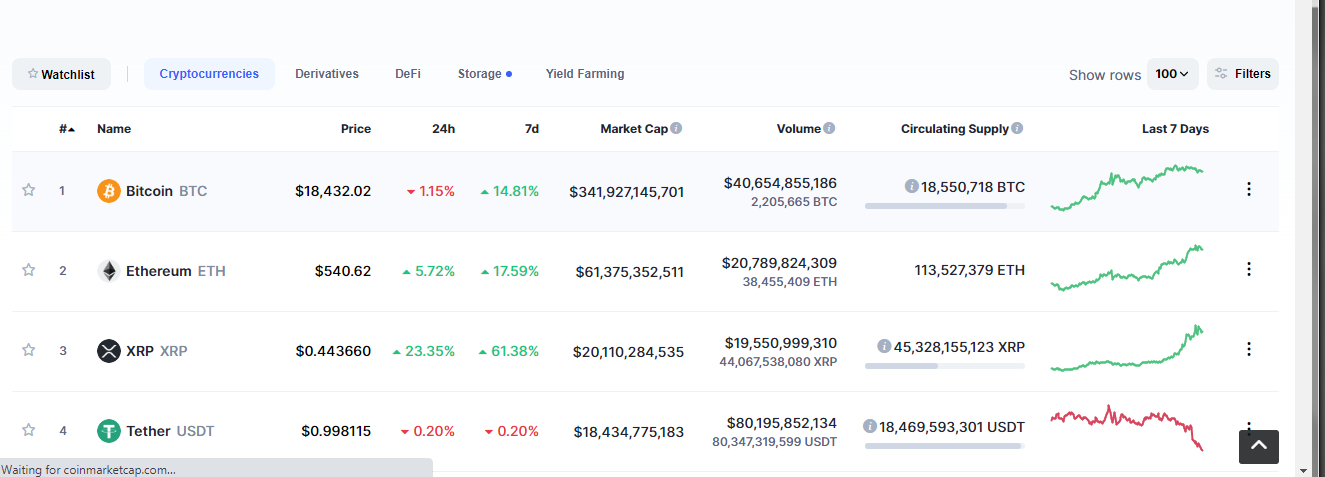Click info icon beside XRP circulating supply
This screenshot has height=477, width=1325.
[x=884, y=346]
